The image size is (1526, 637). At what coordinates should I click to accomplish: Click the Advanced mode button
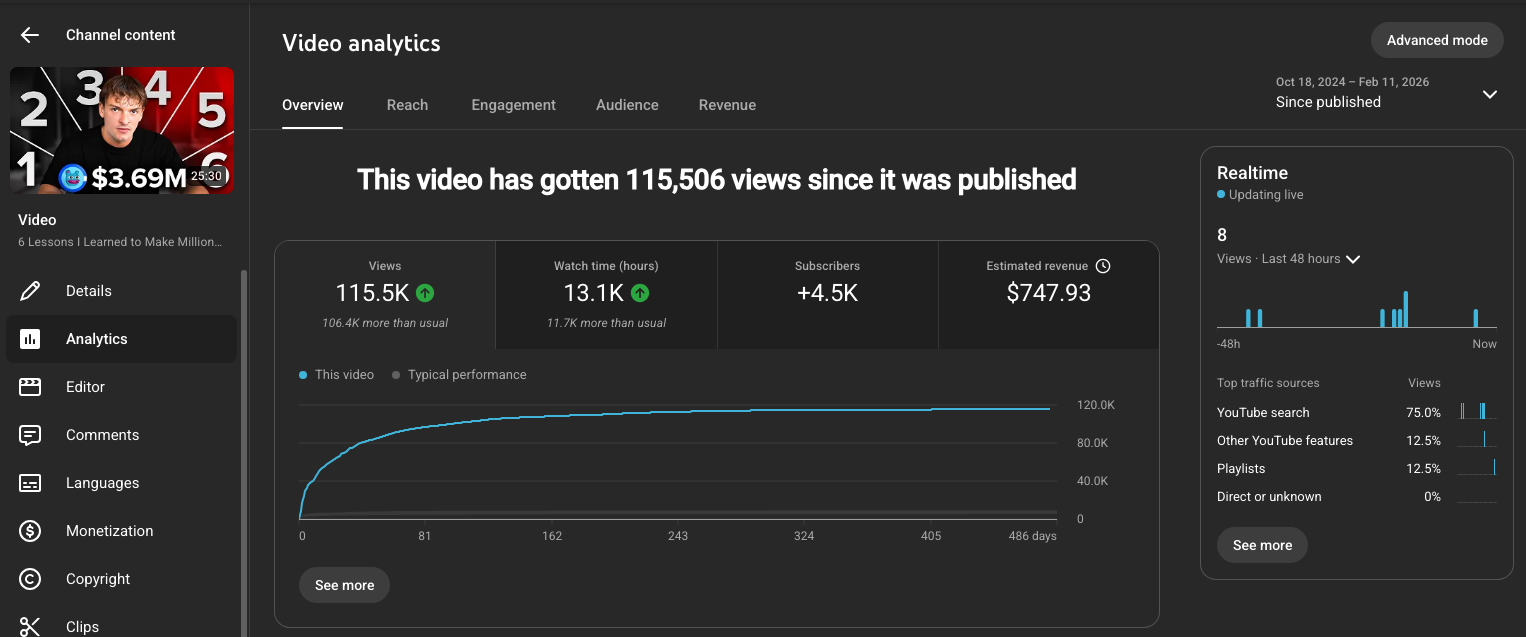click(x=1437, y=40)
